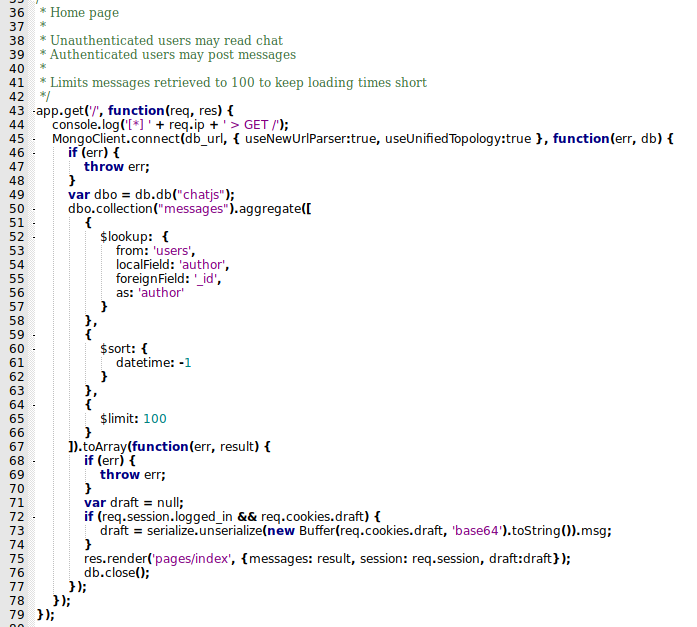
Task: Click 'var draft = null;' on line 71
Action: (134, 503)
